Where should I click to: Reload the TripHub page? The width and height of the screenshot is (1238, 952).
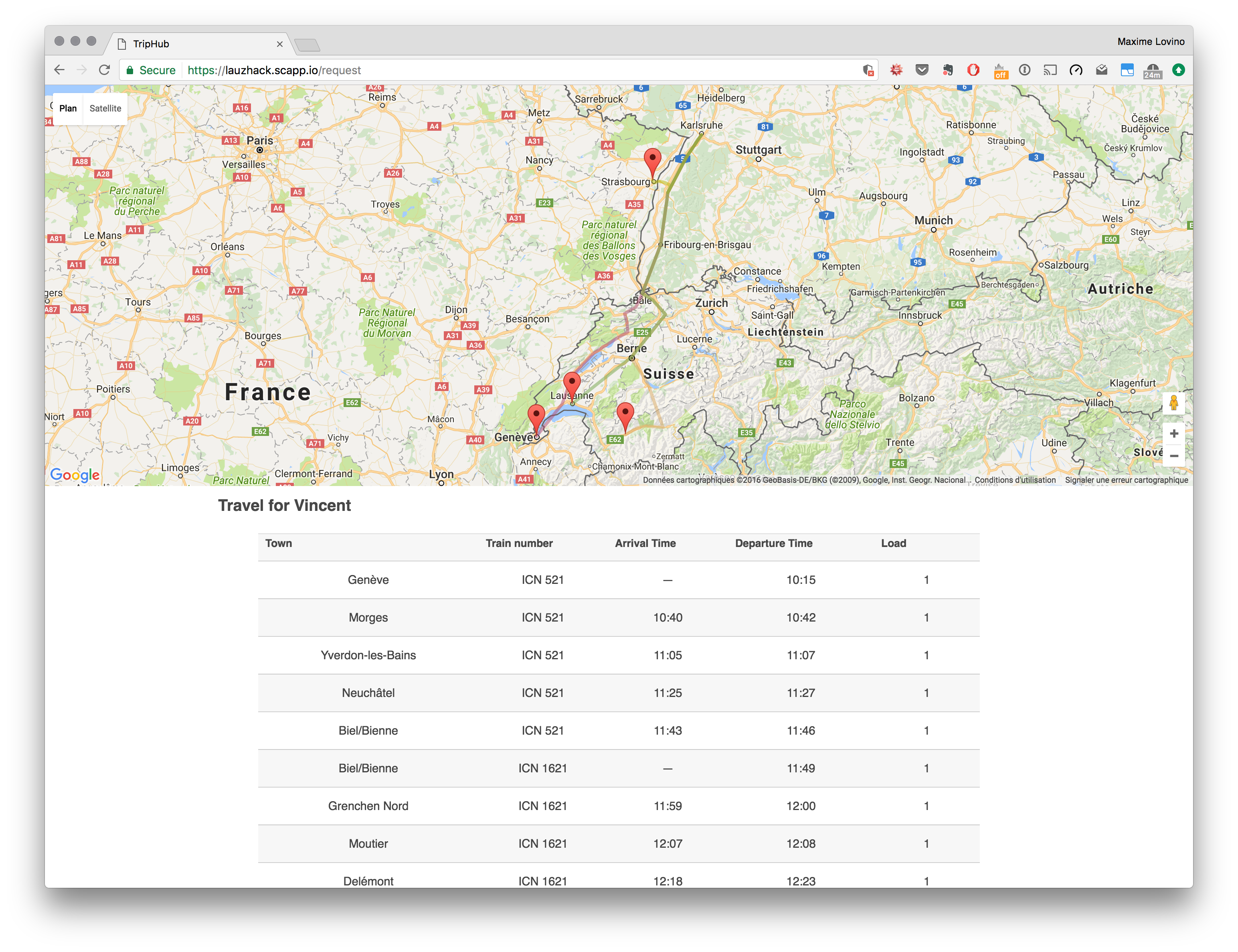click(x=104, y=70)
